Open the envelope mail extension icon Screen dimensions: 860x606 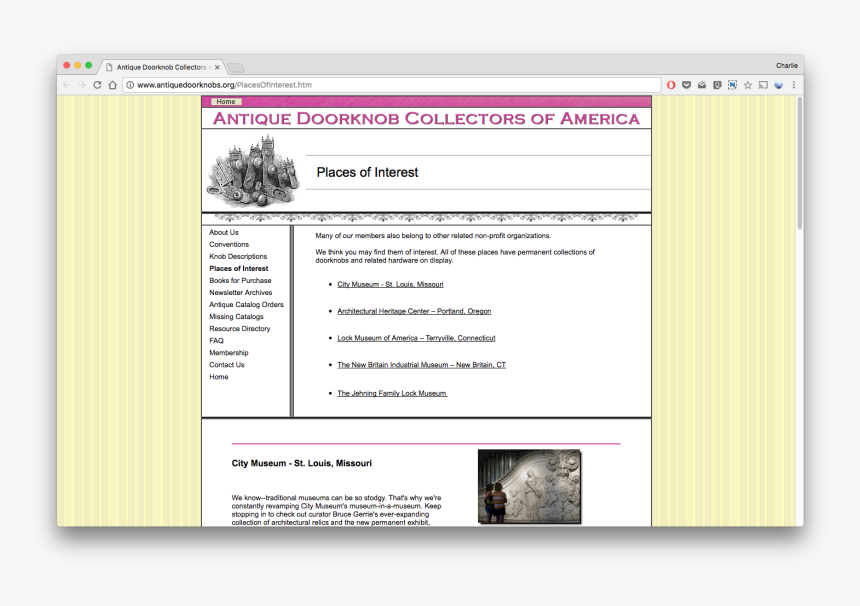[x=701, y=85]
